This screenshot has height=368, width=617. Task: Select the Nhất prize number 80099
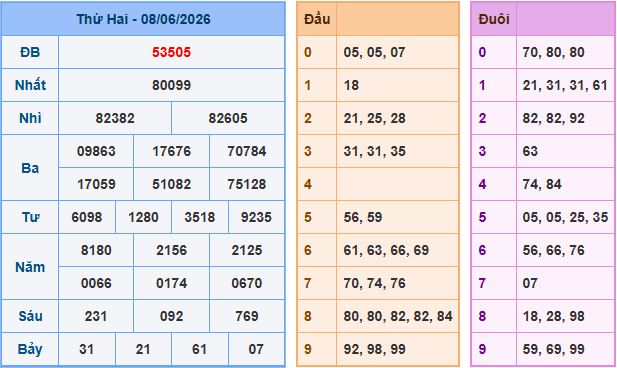172,85
